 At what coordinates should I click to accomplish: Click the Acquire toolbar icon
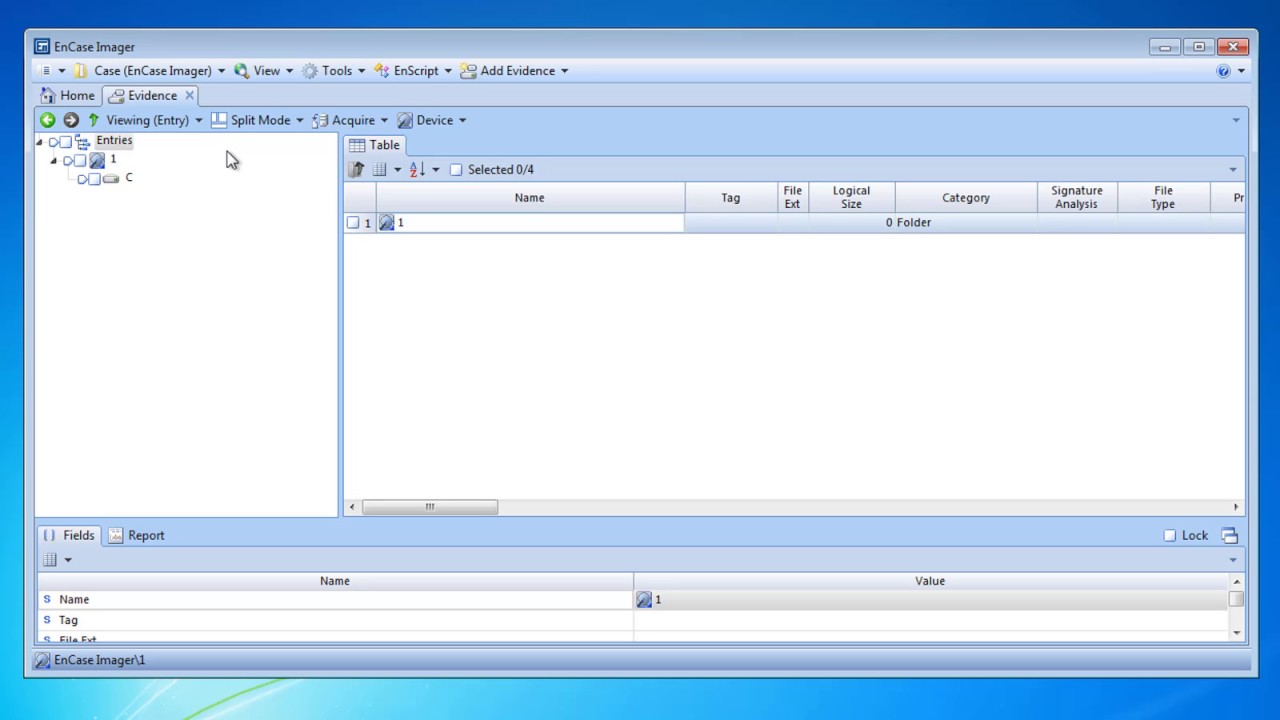pos(320,120)
